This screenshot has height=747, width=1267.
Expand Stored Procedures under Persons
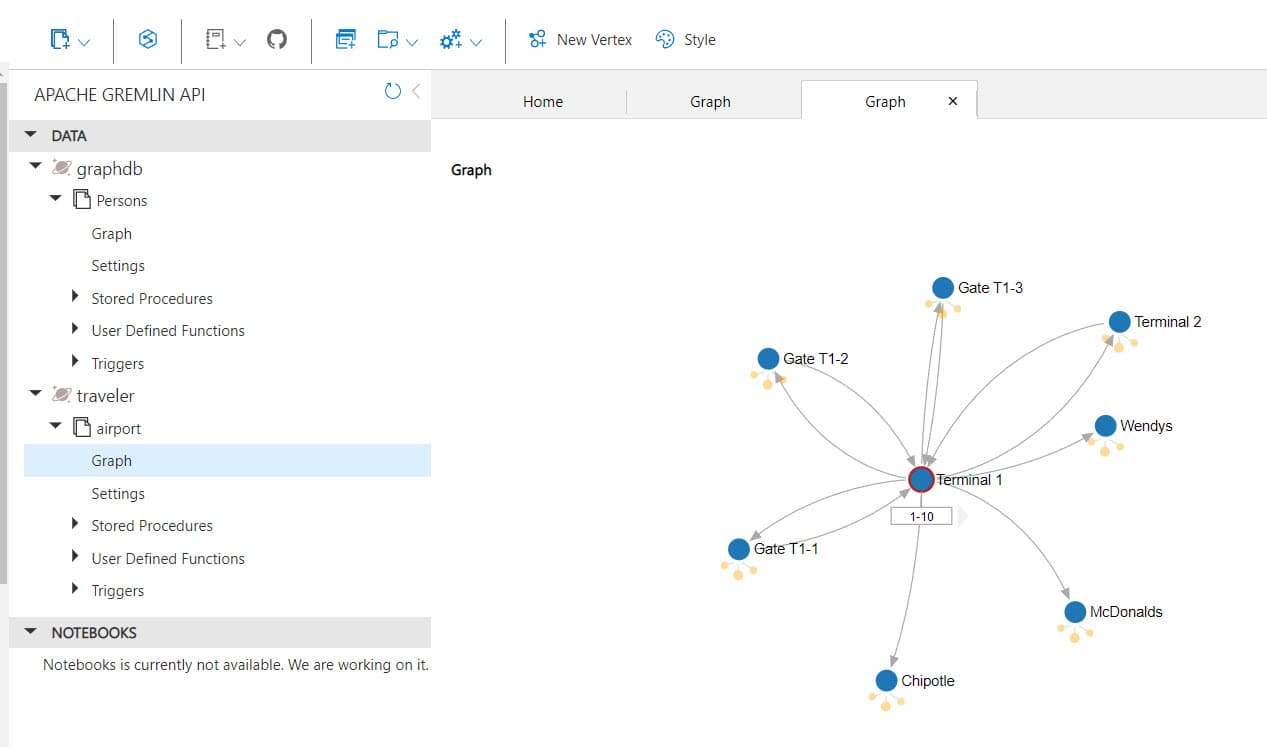(75, 298)
